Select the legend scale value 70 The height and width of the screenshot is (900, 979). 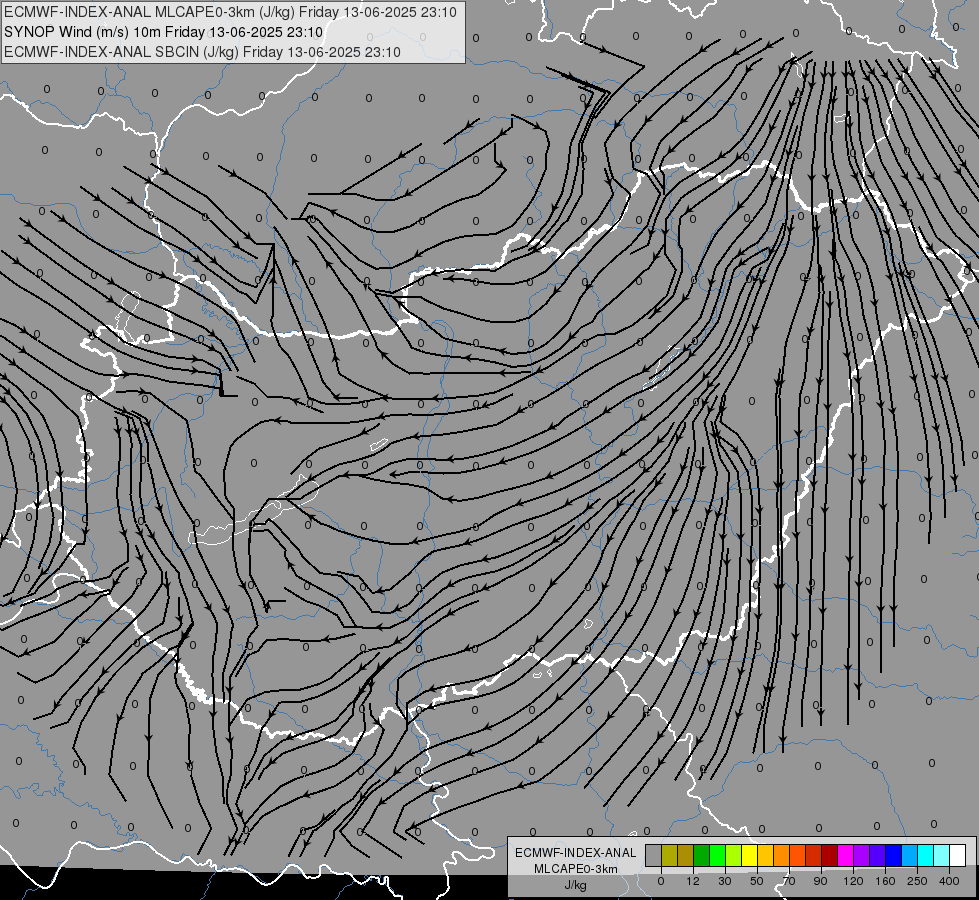tap(789, 881)
